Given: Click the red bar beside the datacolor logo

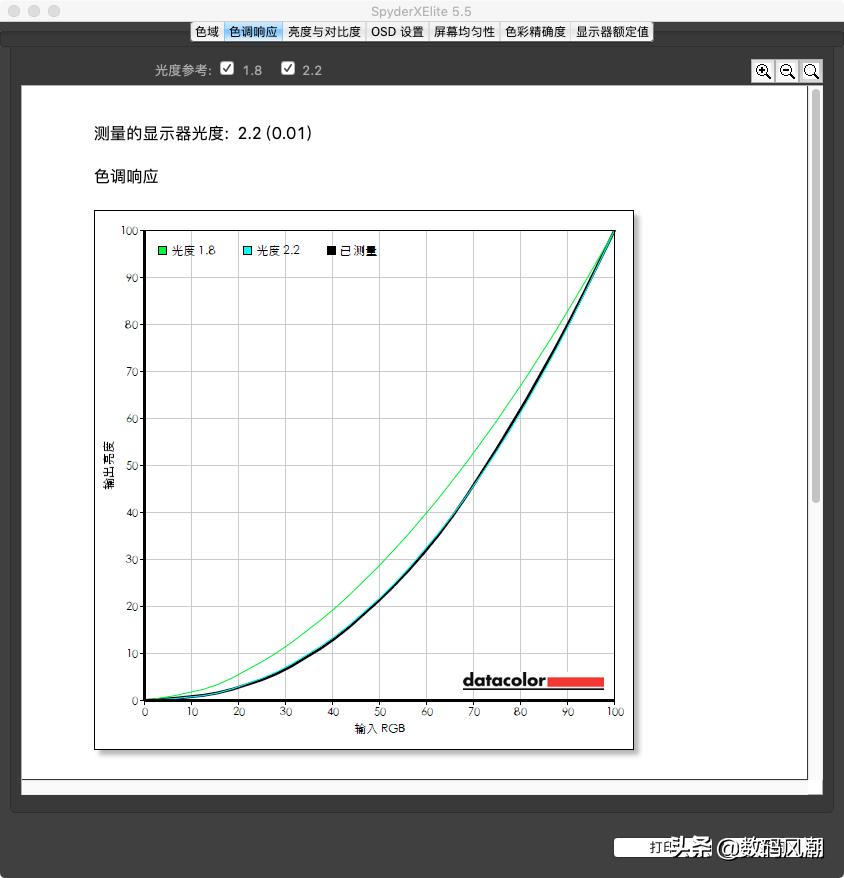Looking at the screenshot, I should click(576, 681).
